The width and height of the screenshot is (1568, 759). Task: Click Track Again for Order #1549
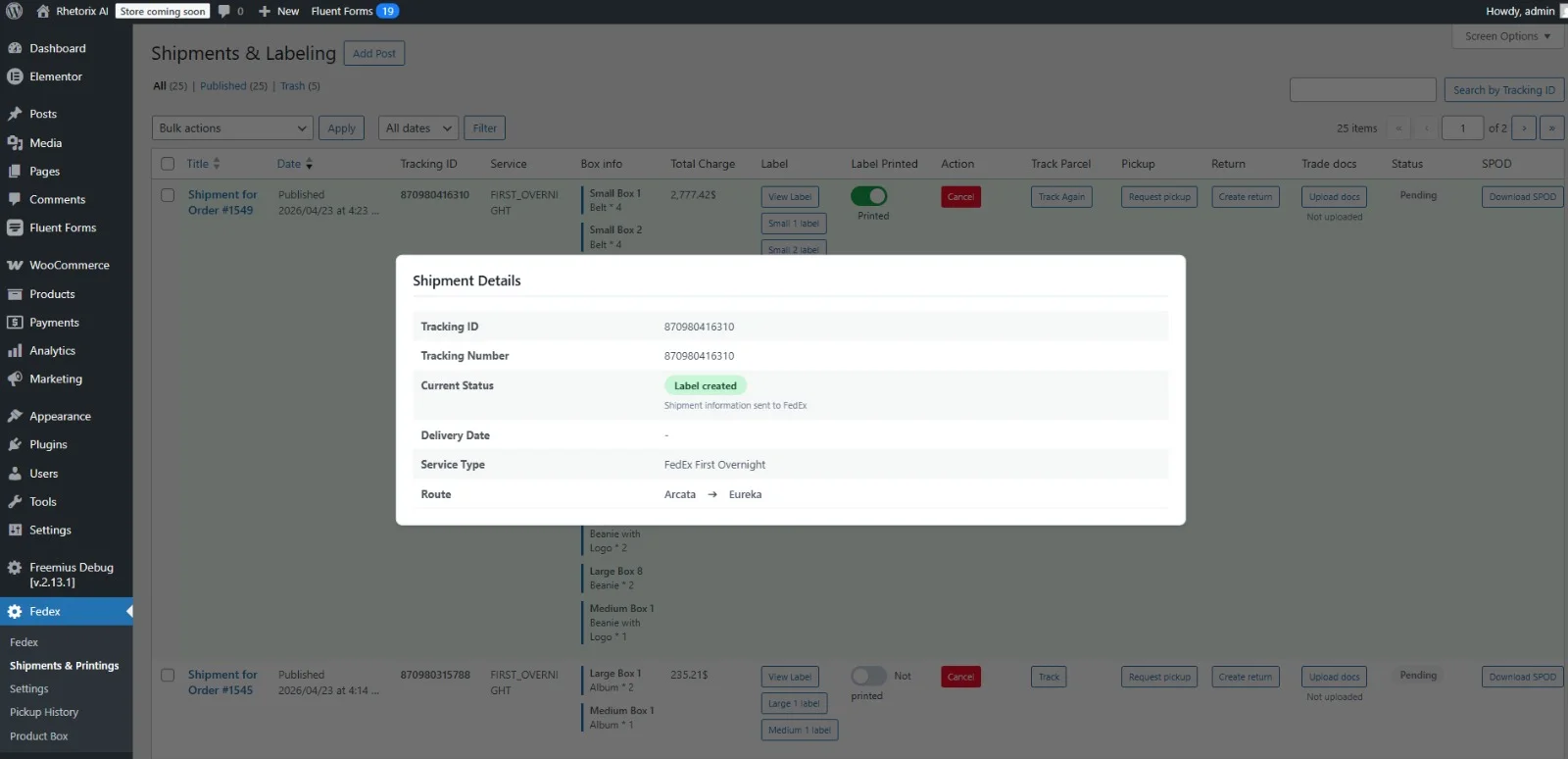pyautogui.click(x=1061, y=197)
